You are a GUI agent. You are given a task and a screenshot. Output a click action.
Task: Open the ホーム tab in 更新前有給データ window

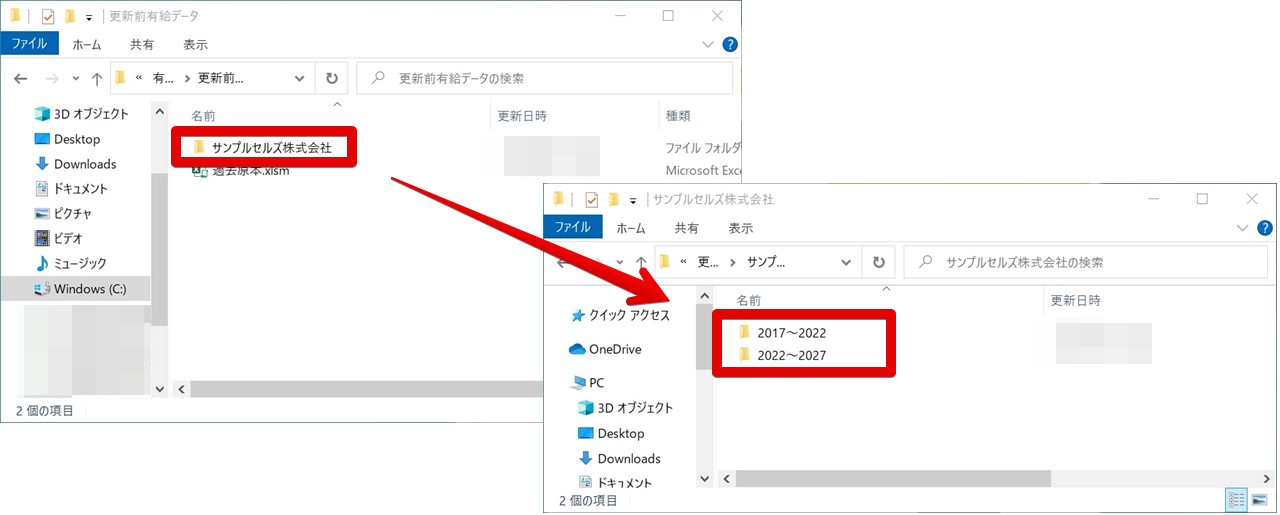point(87,44)
